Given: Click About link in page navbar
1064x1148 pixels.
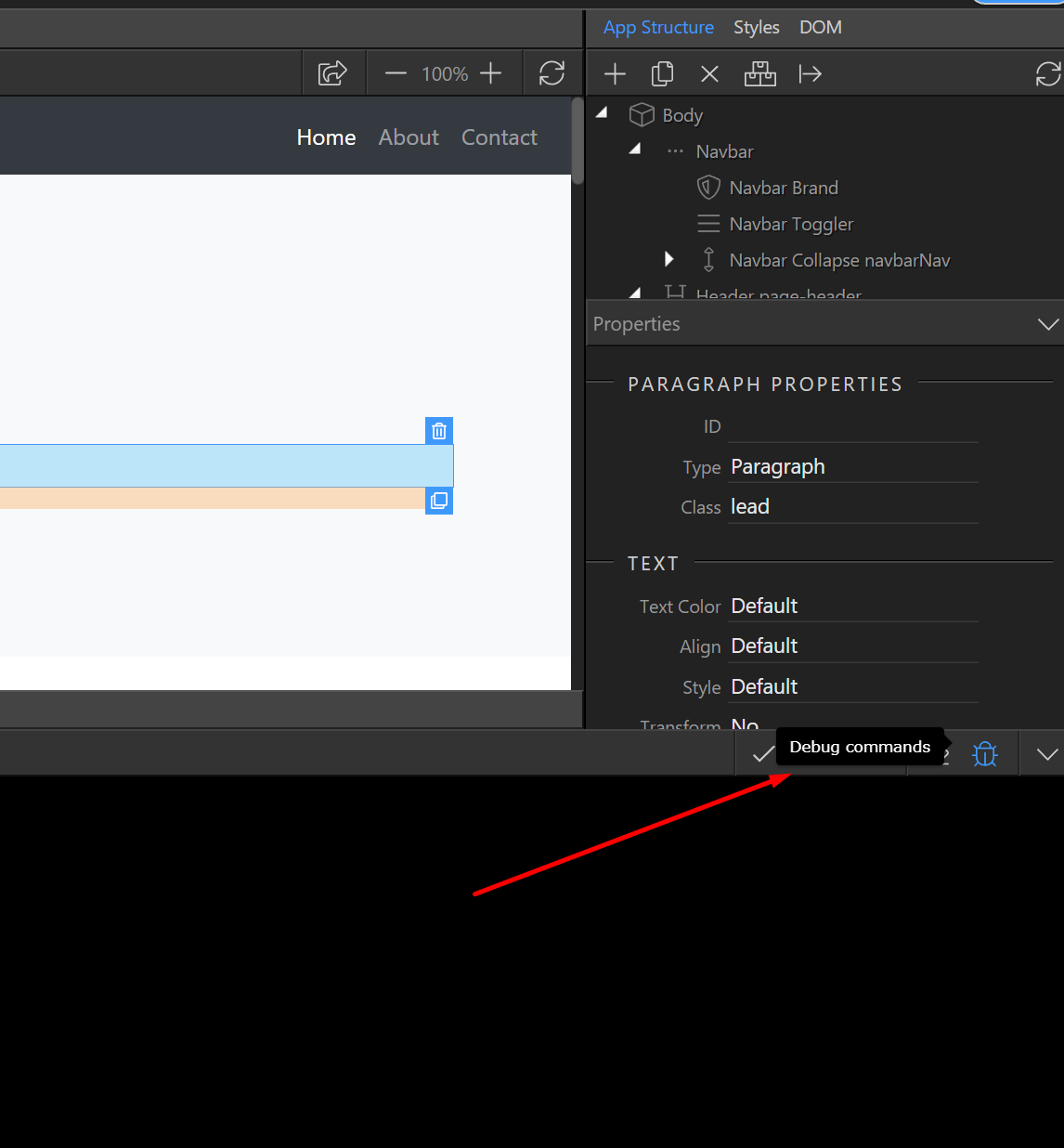Looking at the screenshot, I should [409, 137].
